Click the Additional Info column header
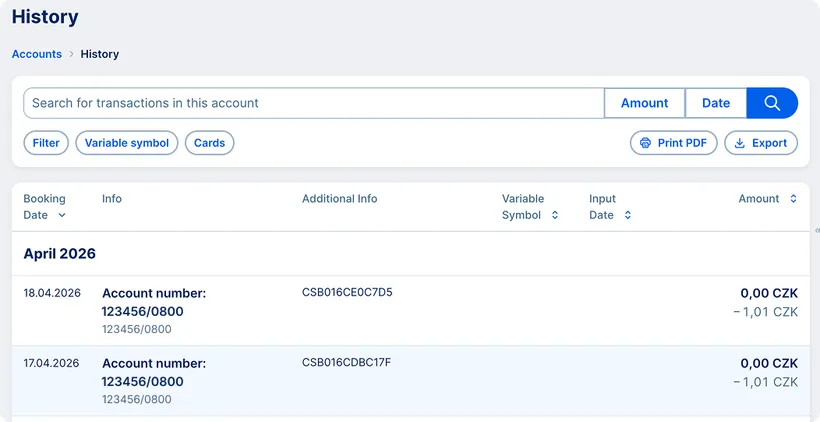820x422 pixels. 340,199
